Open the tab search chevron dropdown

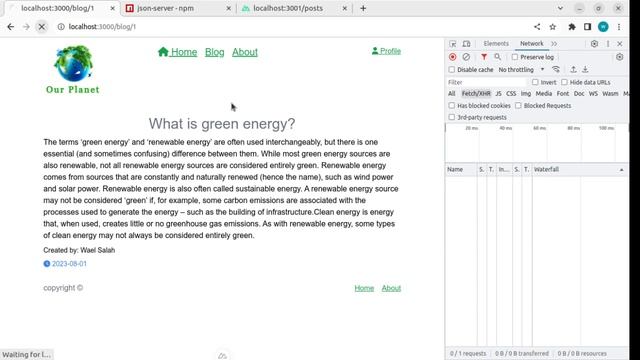click(560, 8)
